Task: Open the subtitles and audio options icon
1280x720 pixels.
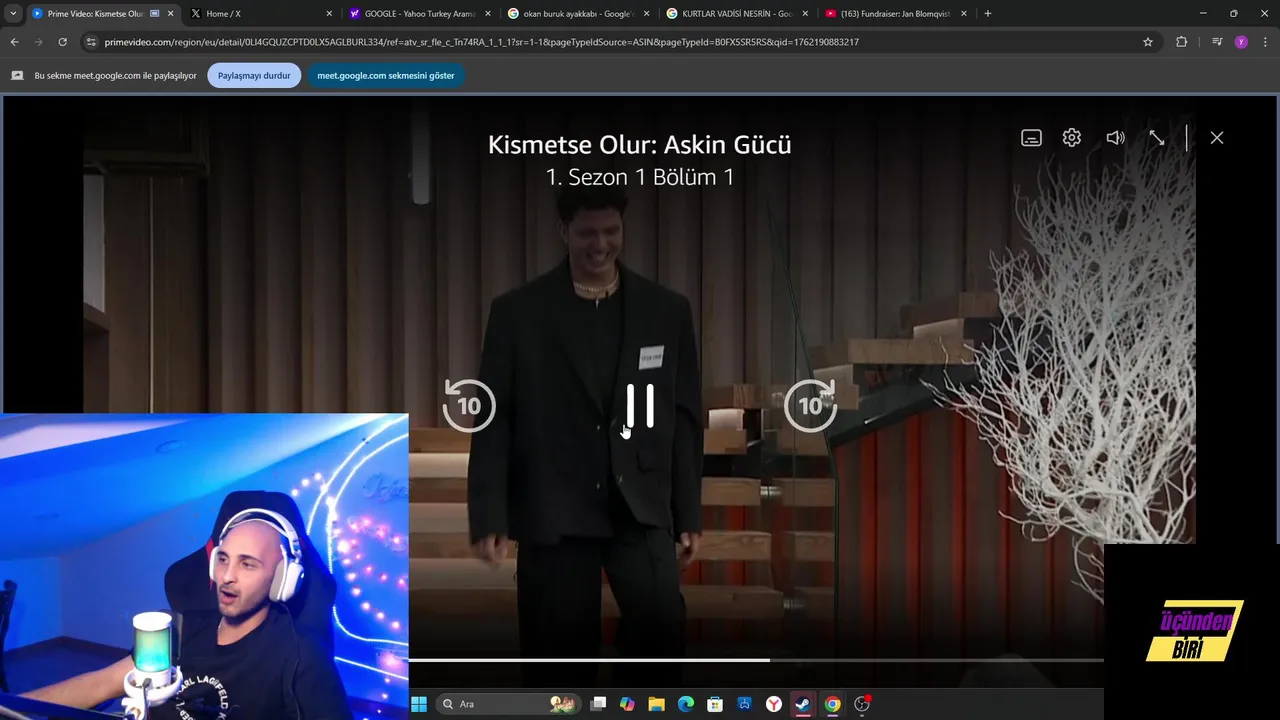Action: tap(1031, 138)
